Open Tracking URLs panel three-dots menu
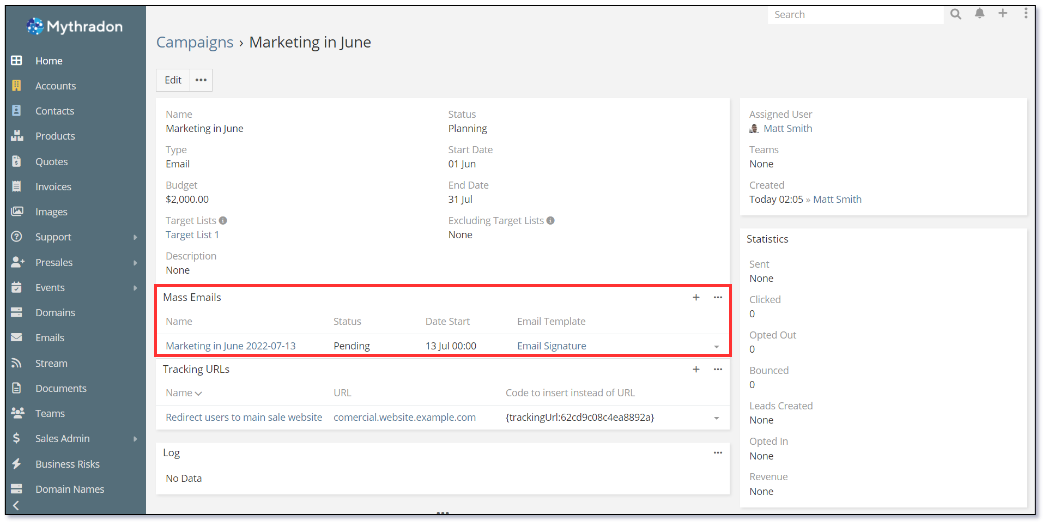Image resolution: width=1047 pixels, height=527 pixels. point(718,369)
